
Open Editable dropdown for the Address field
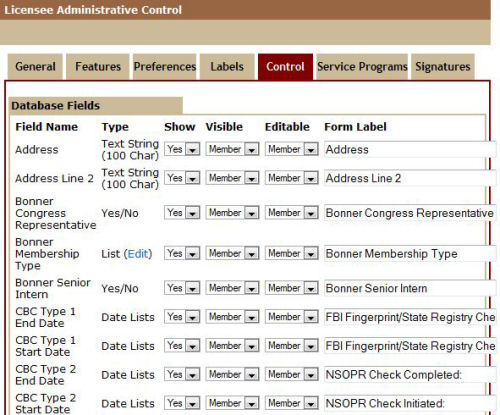pyautogui.click(x=292, y=149)
